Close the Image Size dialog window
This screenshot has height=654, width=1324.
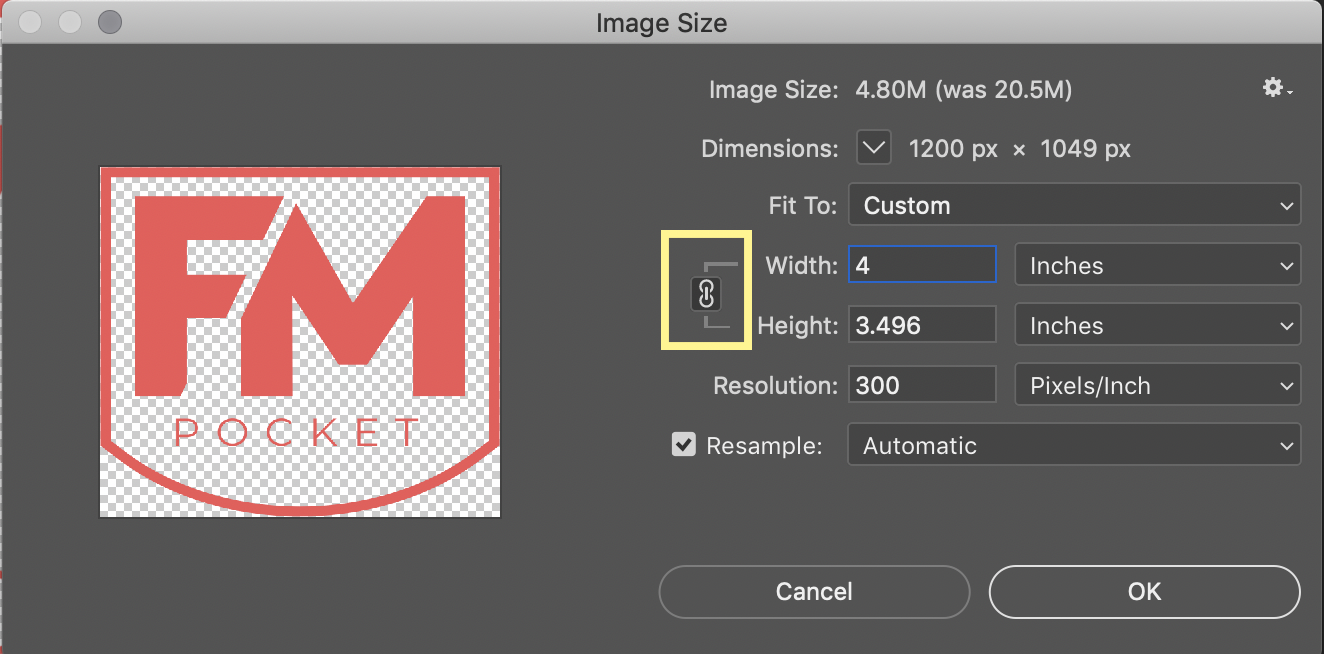pyautogui.click(x=29, y=22)
